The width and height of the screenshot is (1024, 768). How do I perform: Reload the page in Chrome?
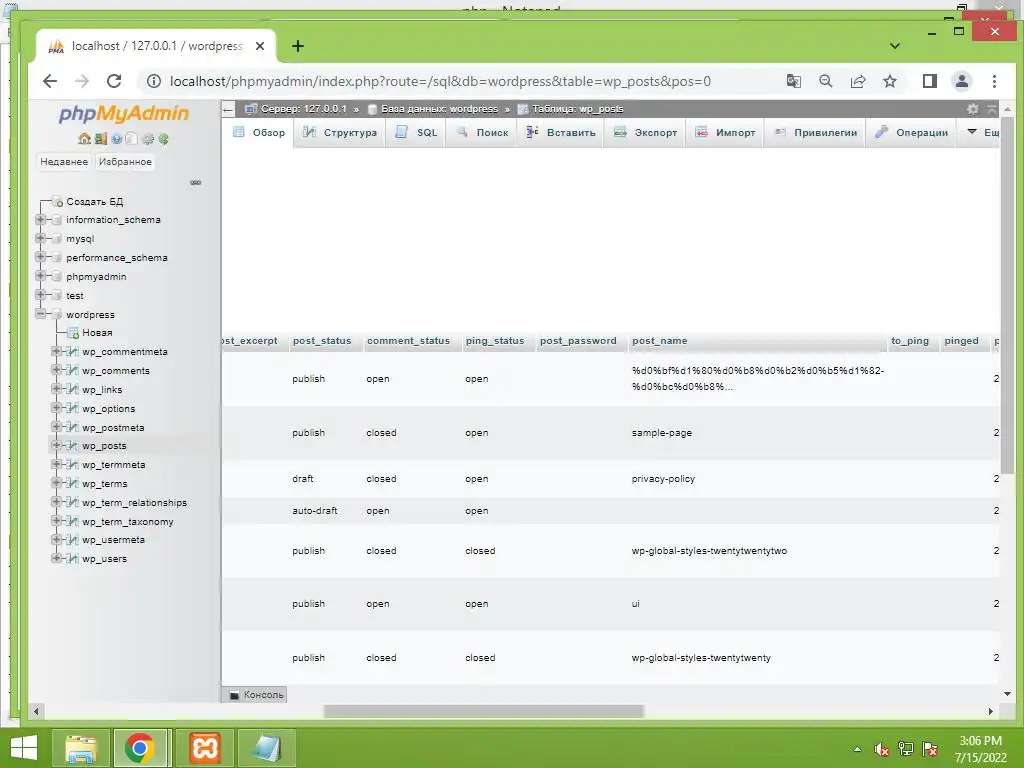114,81
